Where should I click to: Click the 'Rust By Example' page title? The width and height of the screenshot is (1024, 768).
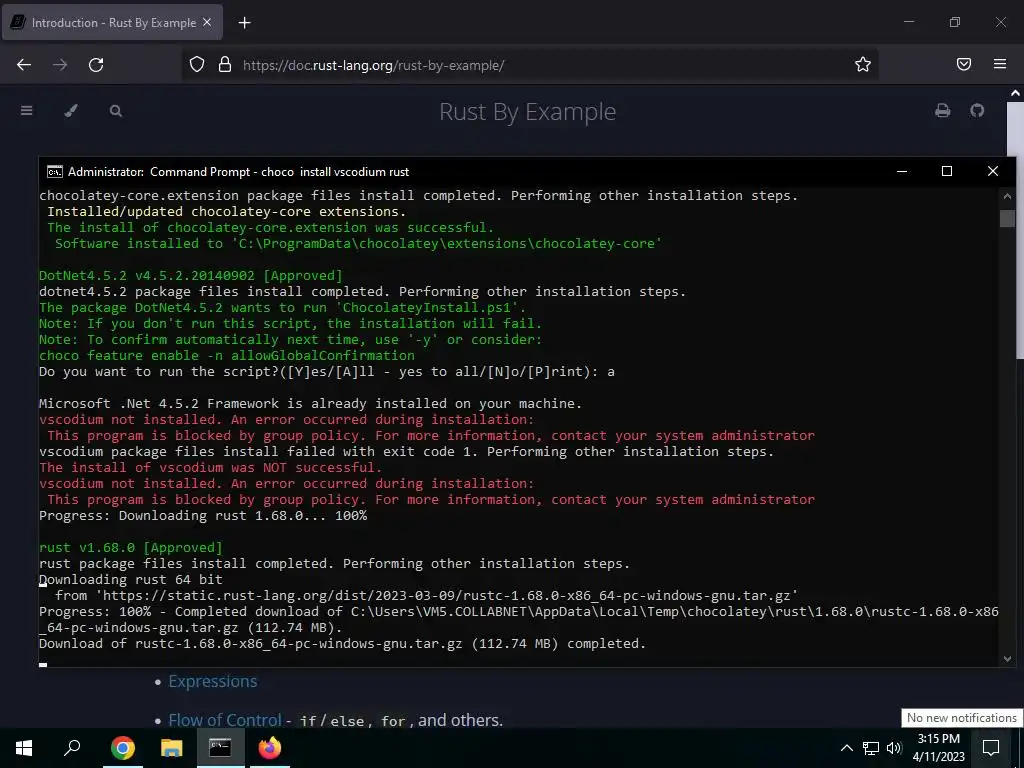527,112
